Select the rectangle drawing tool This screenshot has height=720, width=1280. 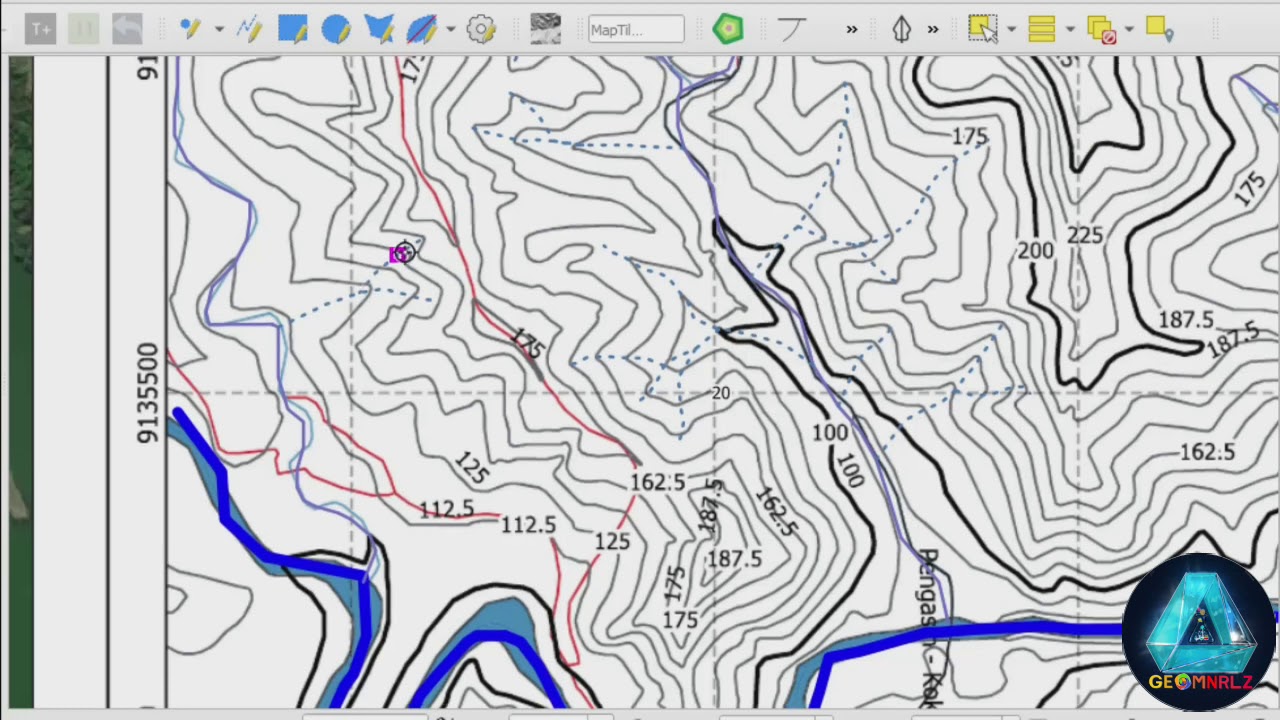point(292,30)
